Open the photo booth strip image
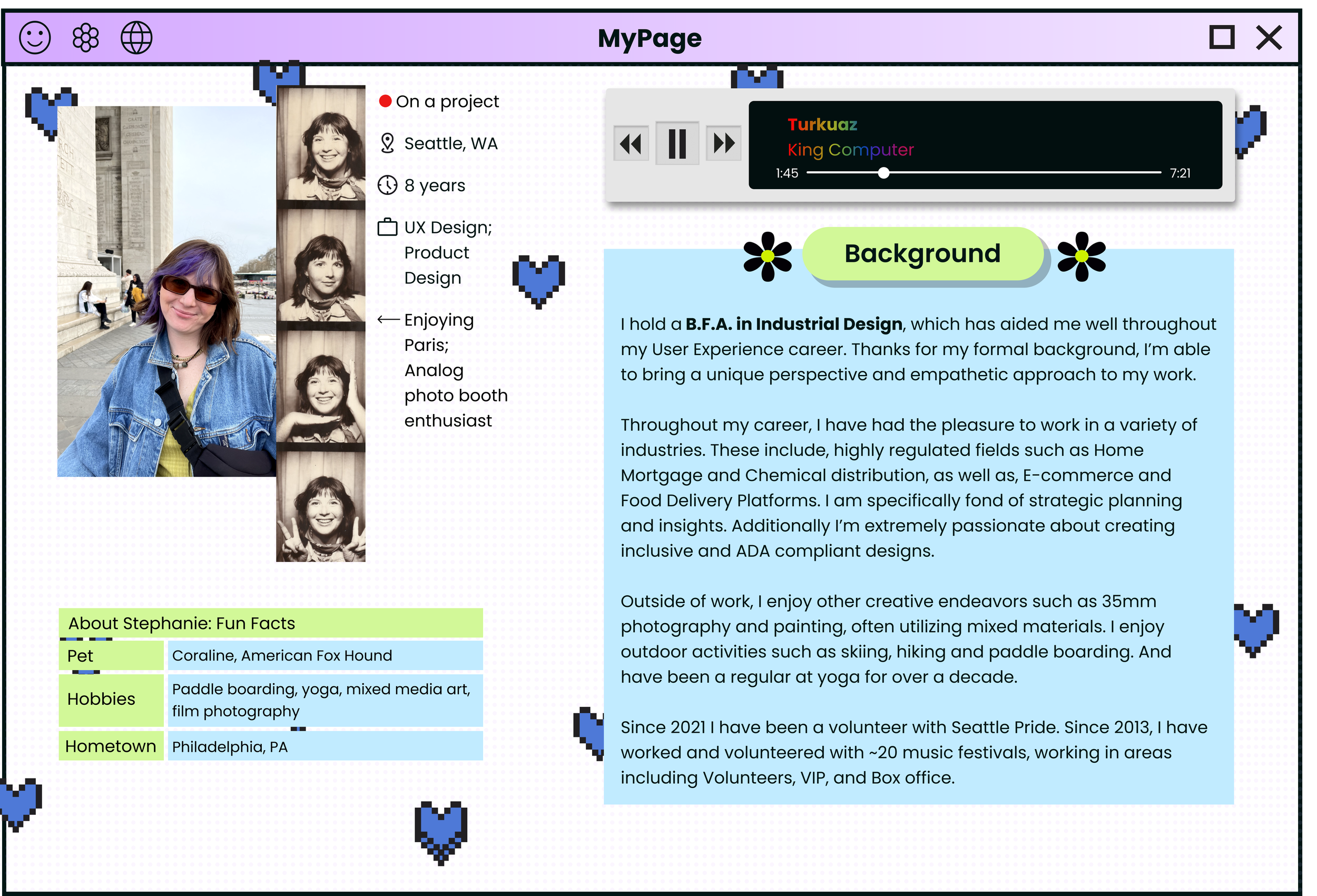The width and height of the screenshot is (1317, 896). pyautogui.click(x=321, y=324)
